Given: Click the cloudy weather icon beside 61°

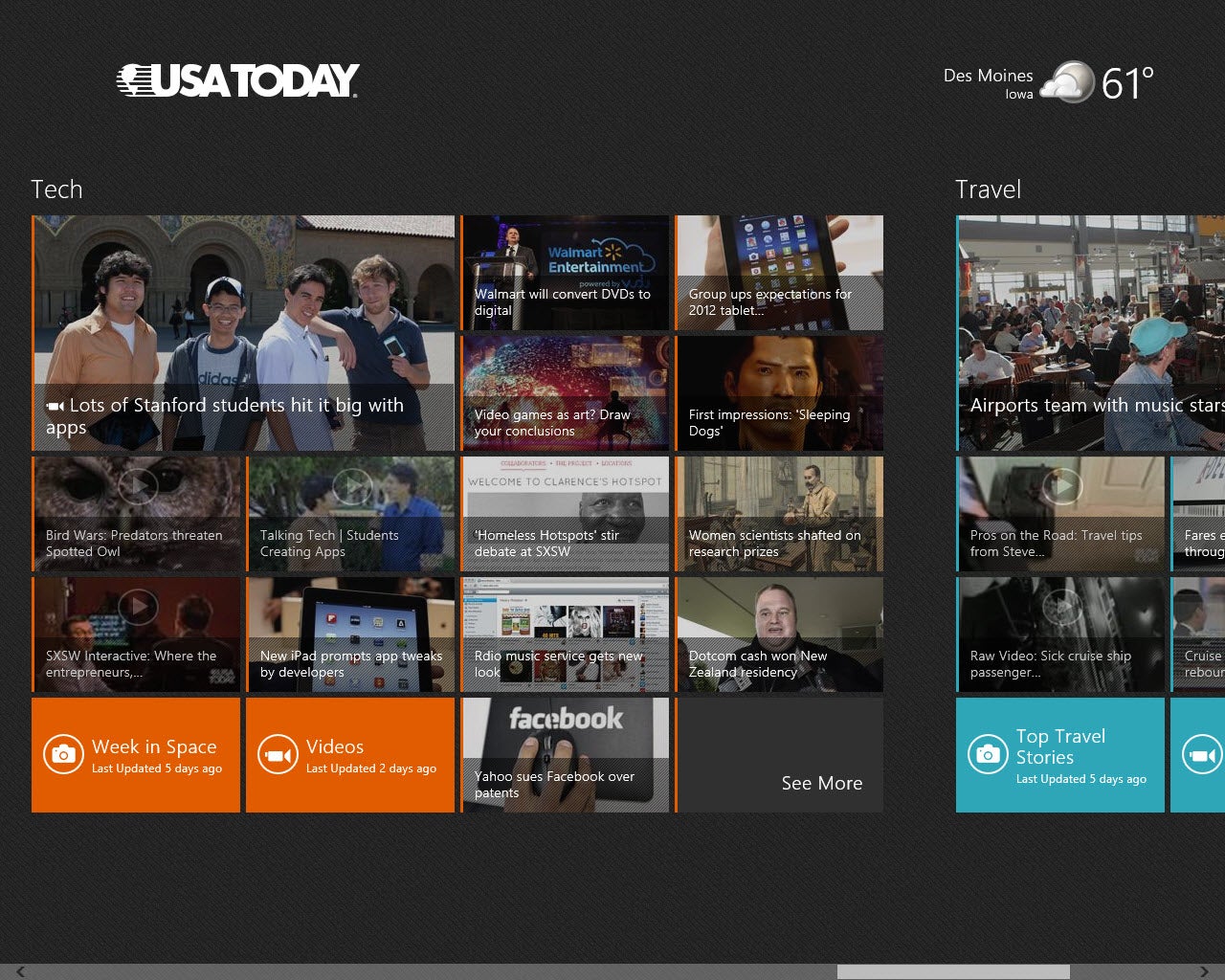Looking at the screenshot, I should pyautogui.click(x=1067, y=83).
